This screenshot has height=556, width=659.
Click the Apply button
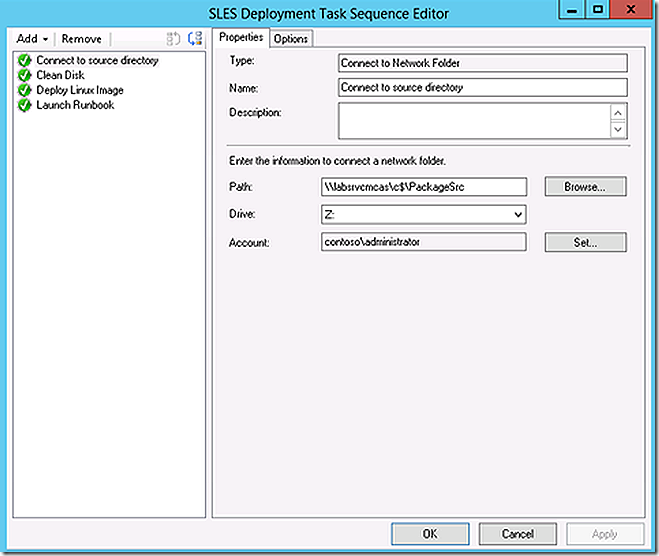(x=605, y=534)
